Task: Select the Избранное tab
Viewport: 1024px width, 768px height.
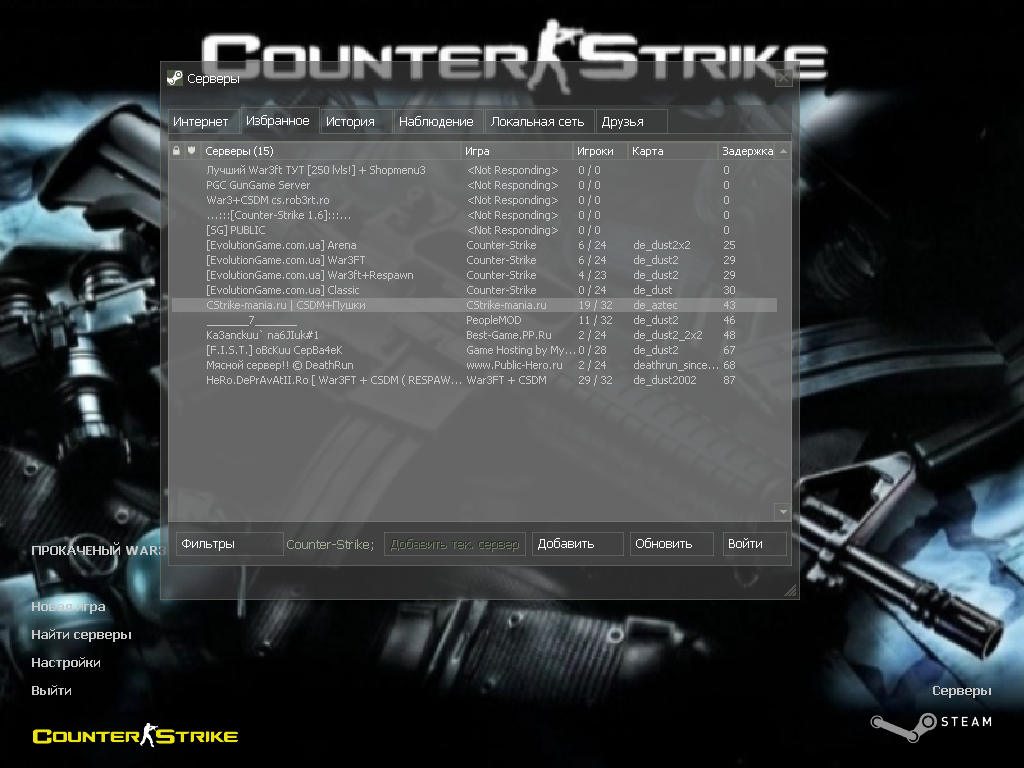Action: [278, 121]
